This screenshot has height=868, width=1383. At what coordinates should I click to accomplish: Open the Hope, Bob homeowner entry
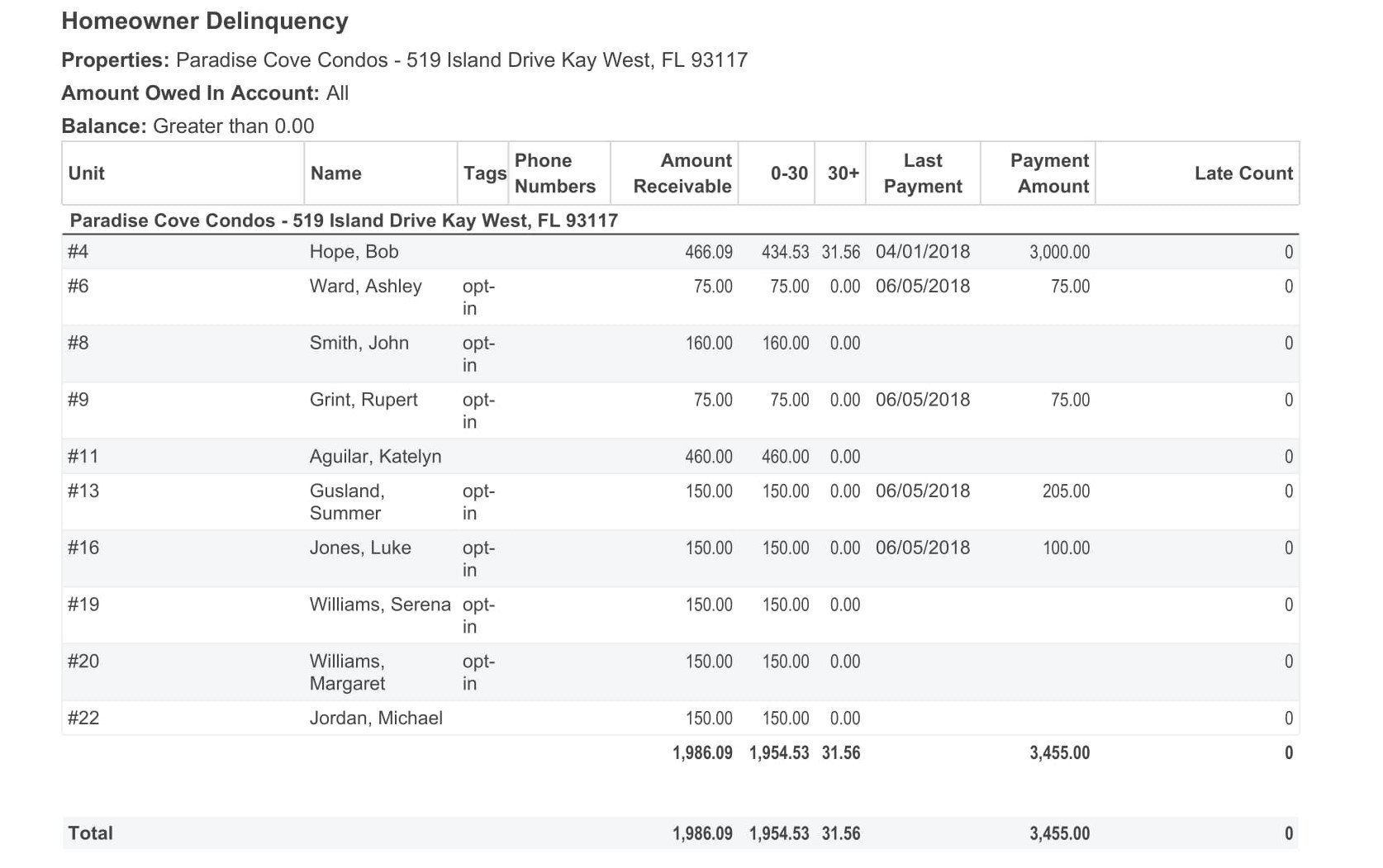[354, 252]
